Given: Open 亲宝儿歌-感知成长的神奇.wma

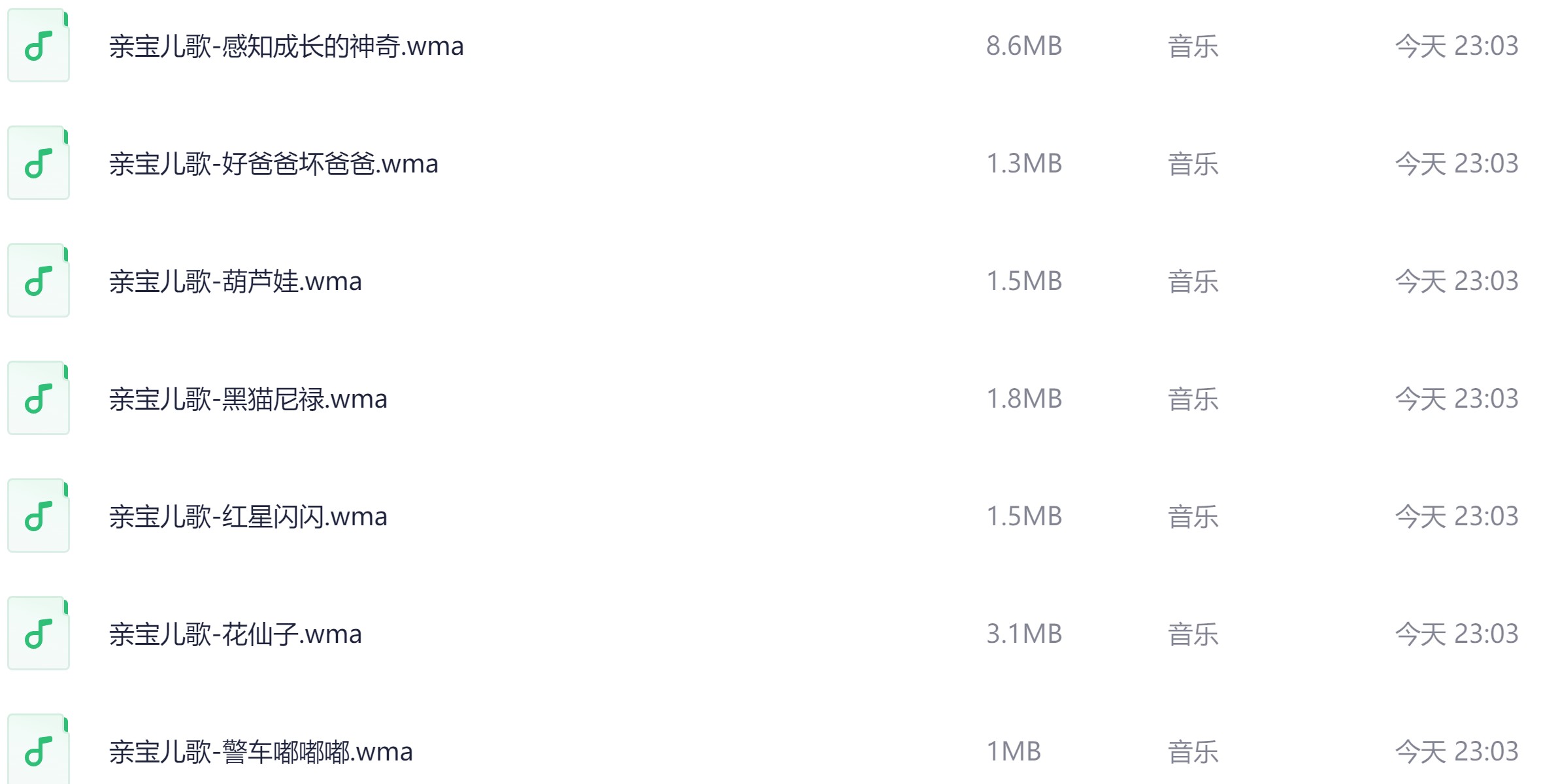Looking at the screenshot, I should point(286,46).
